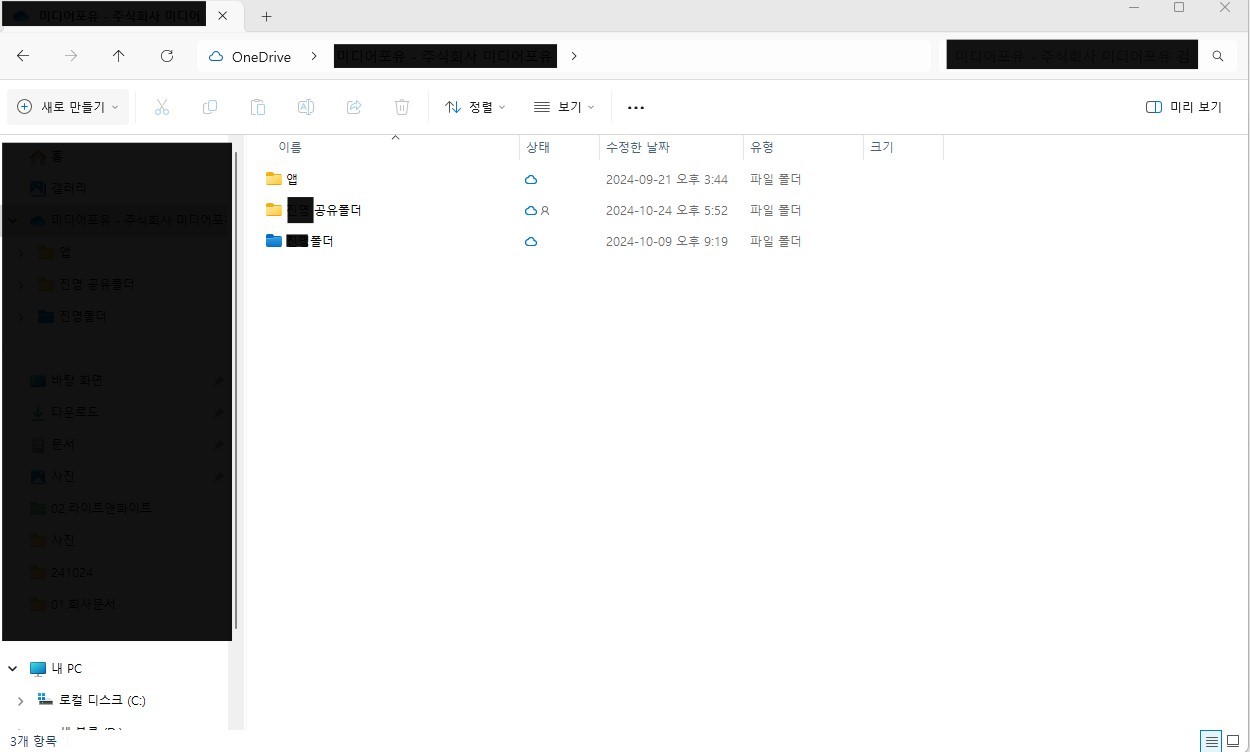Screen dimensions: 1250x752
Task: Click the OneDrive cloud icon in address bar
Action: [x=216, y=57]
